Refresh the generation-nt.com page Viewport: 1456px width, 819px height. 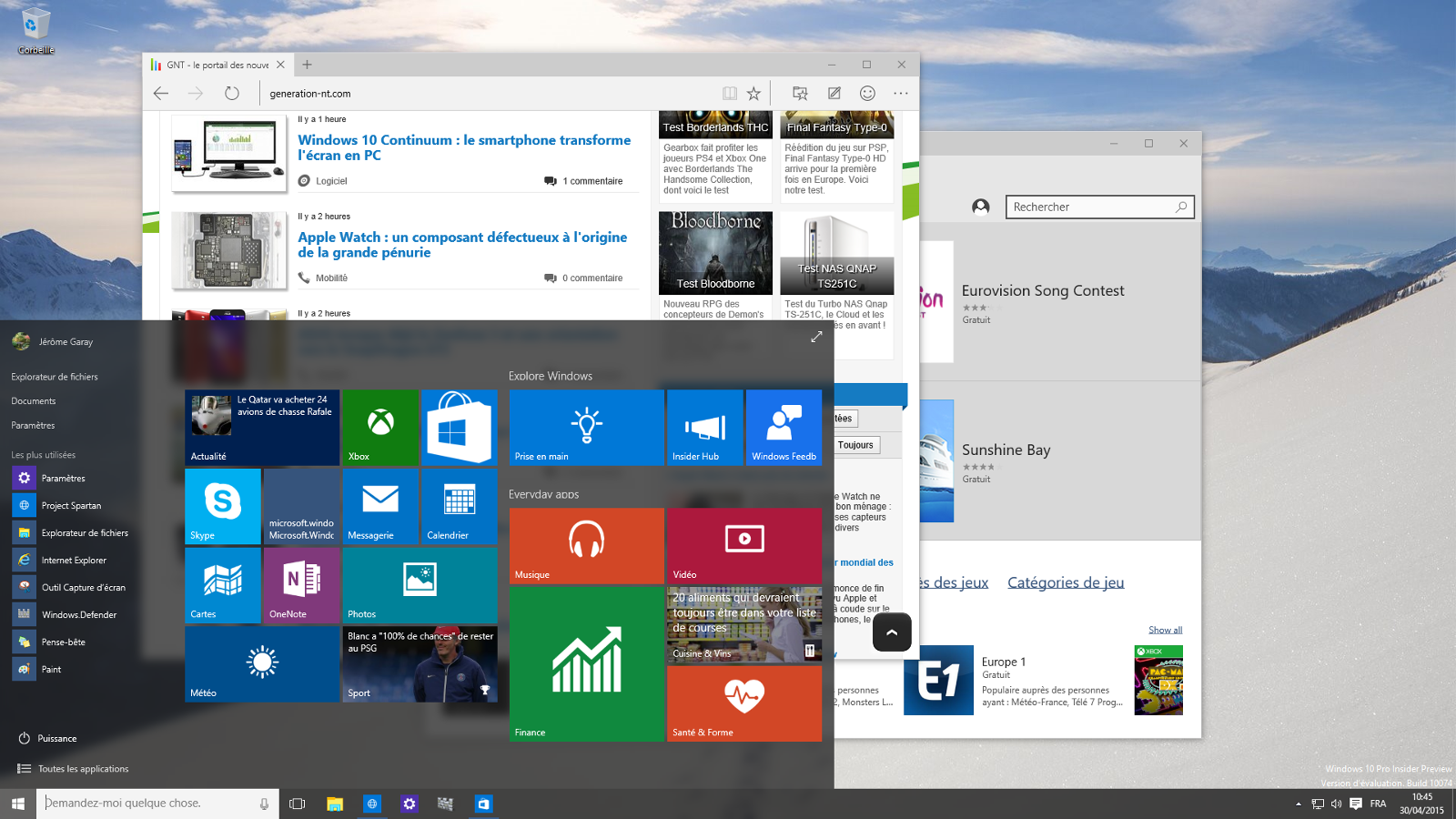[x=232, y=93]
